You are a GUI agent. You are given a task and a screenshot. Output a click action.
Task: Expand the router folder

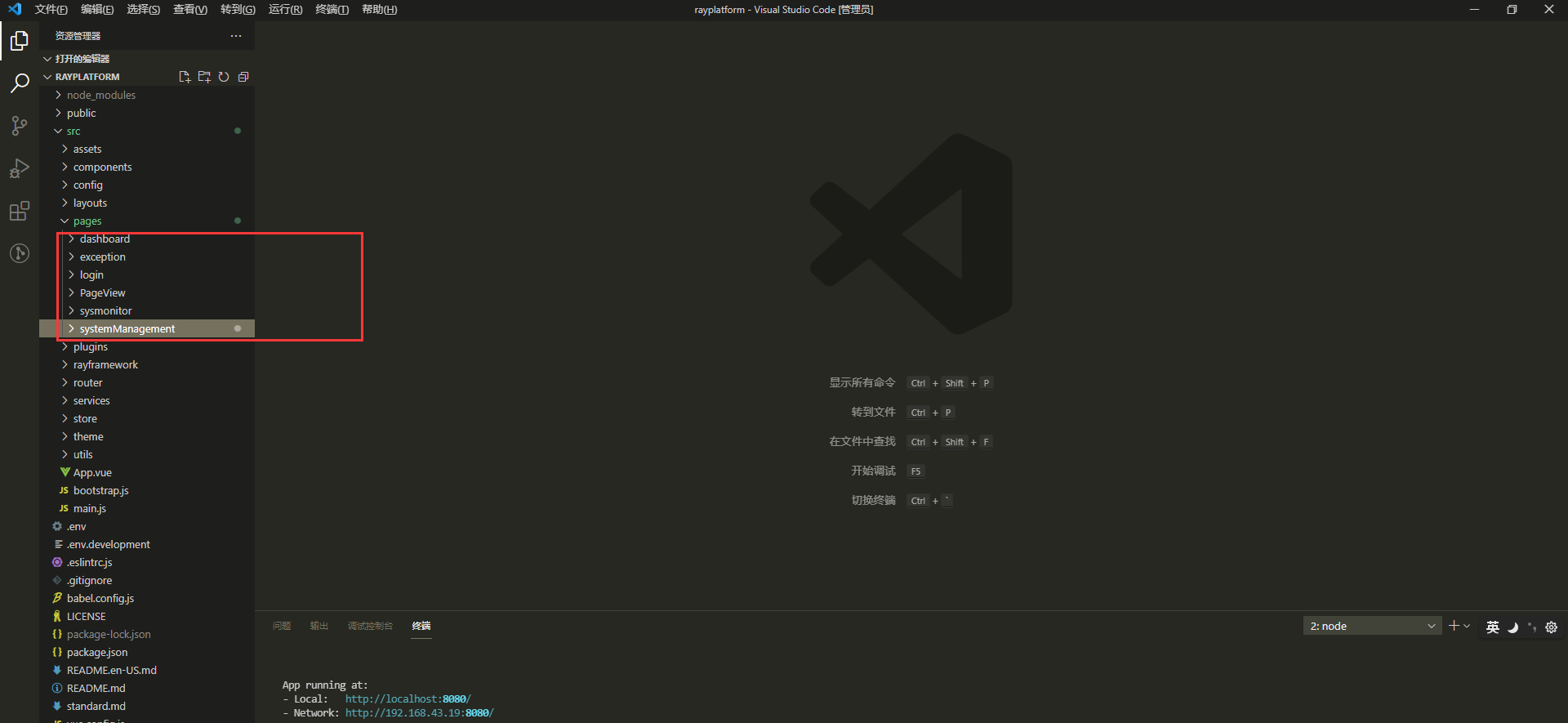pos(147,382)
